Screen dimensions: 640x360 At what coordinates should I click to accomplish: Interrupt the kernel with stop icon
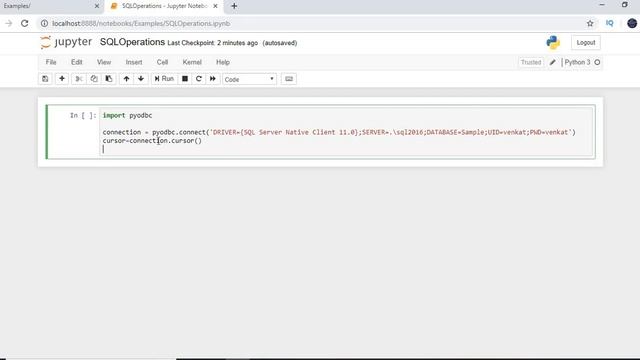click(185, 79)
